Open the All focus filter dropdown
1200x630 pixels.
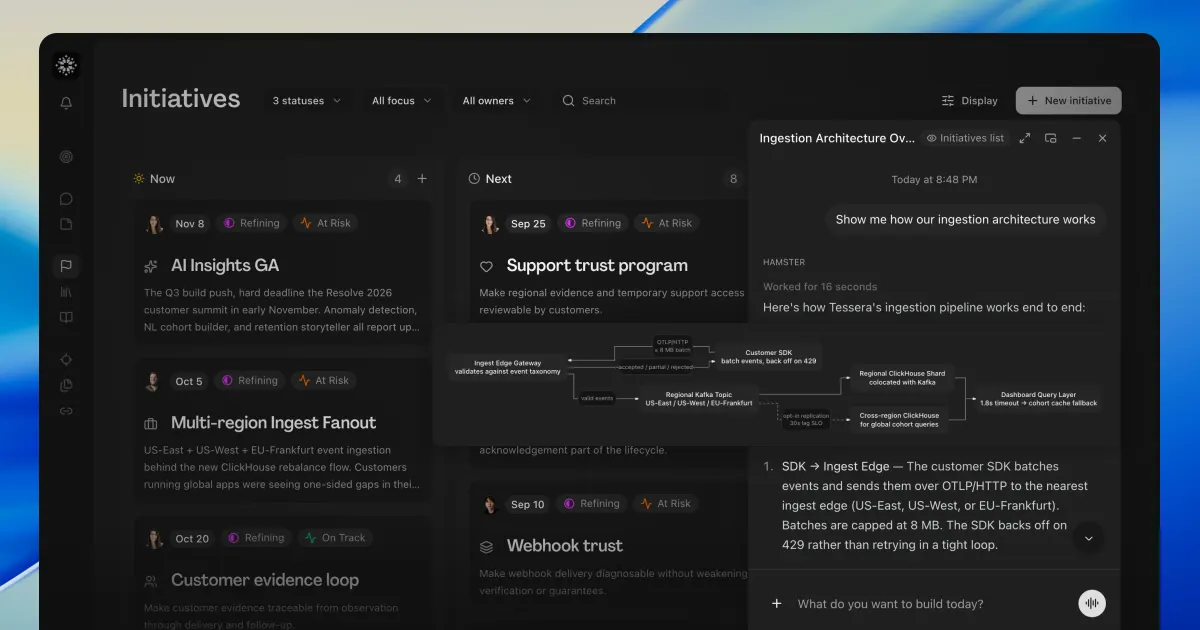(402, 101)
